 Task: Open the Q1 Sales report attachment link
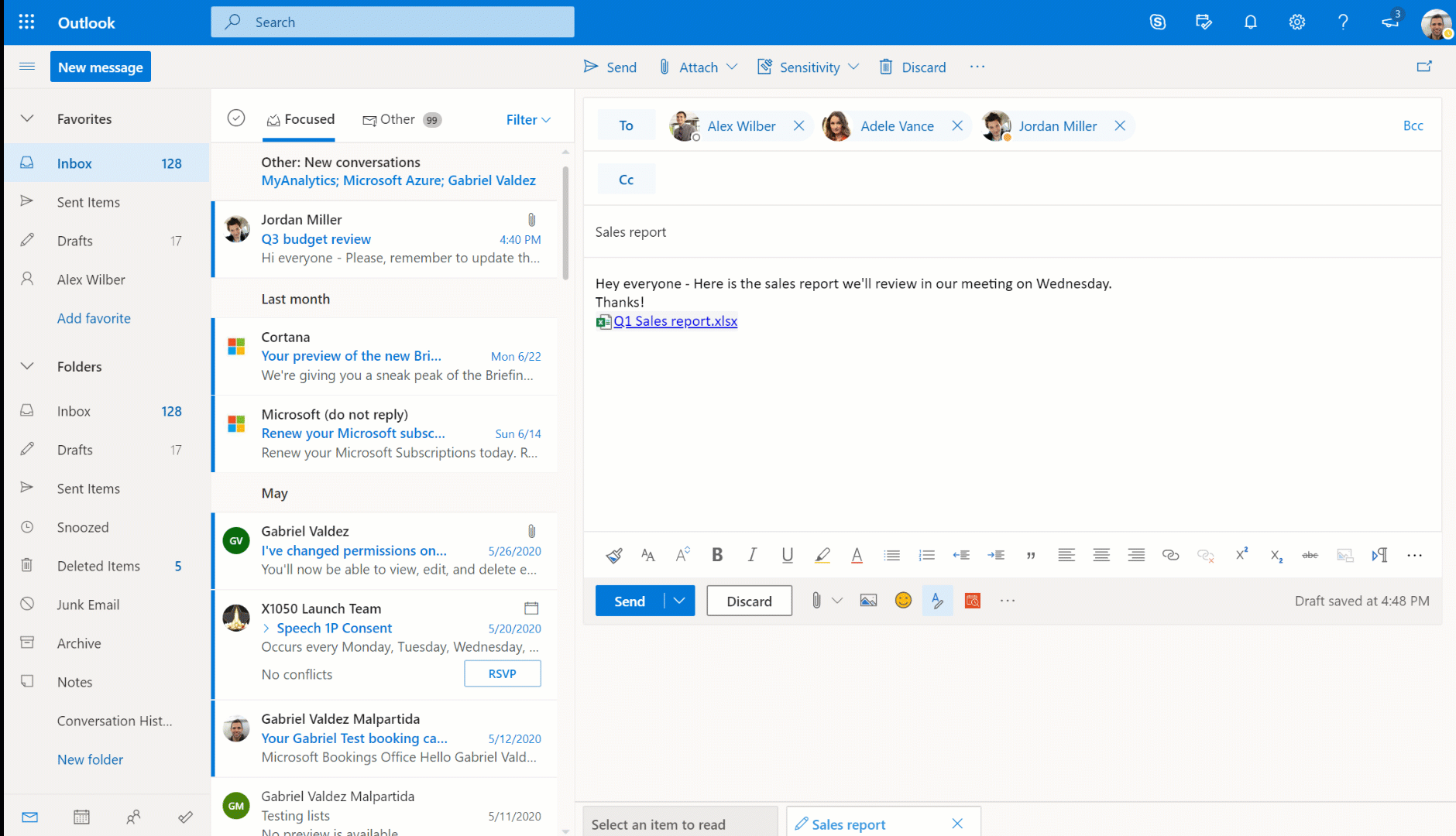pyautogui.click(x=675, y=320)
